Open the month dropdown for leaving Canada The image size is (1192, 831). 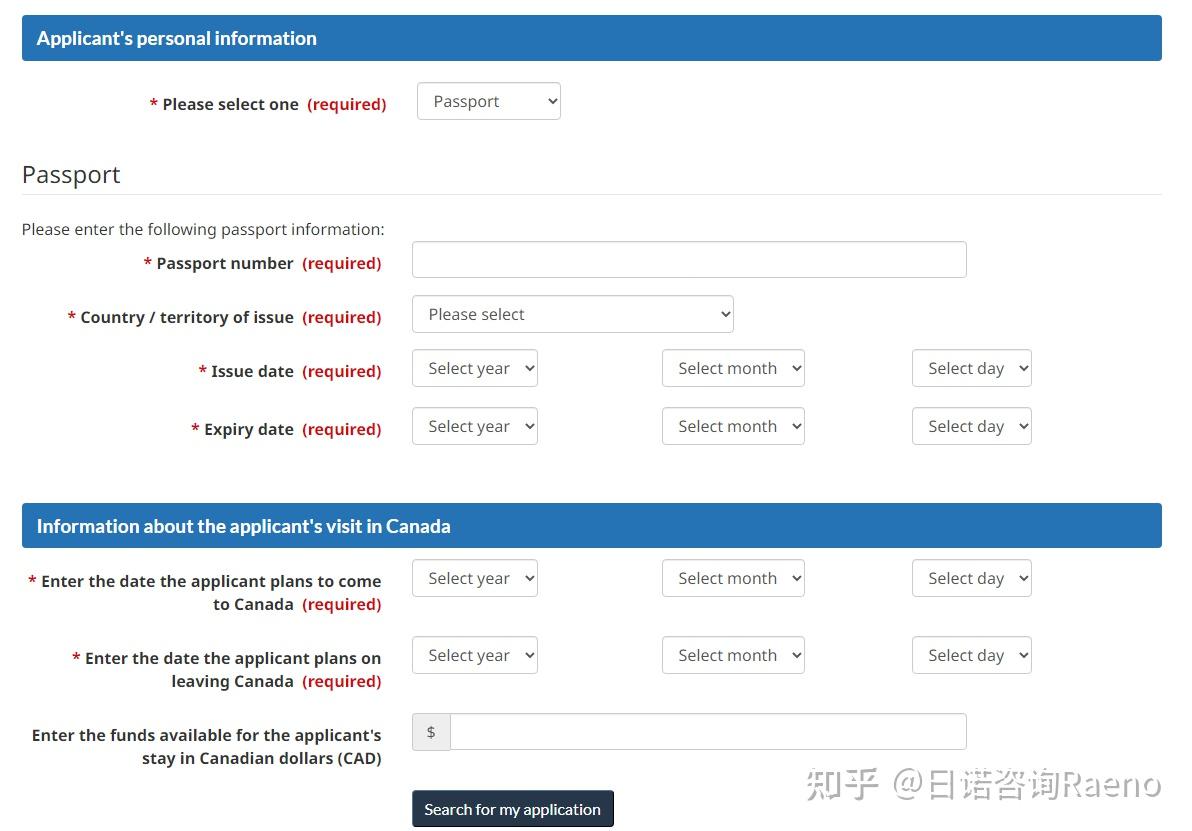733,655
